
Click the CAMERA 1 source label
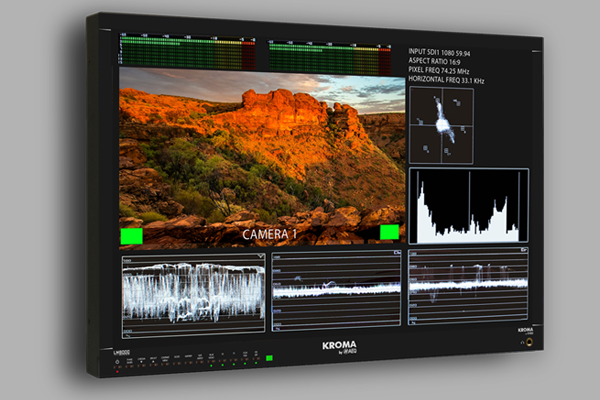coord(270,234)
